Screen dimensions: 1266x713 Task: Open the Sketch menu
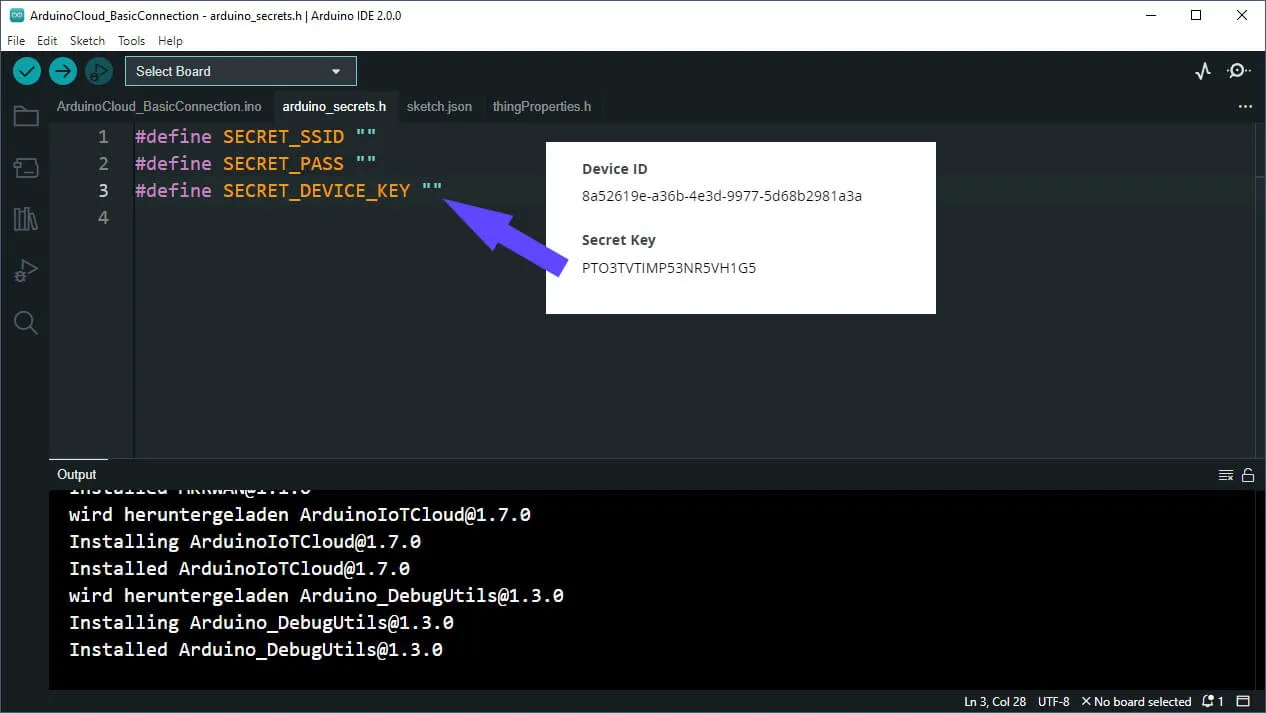pyautogui.click(x=87, y=41)
